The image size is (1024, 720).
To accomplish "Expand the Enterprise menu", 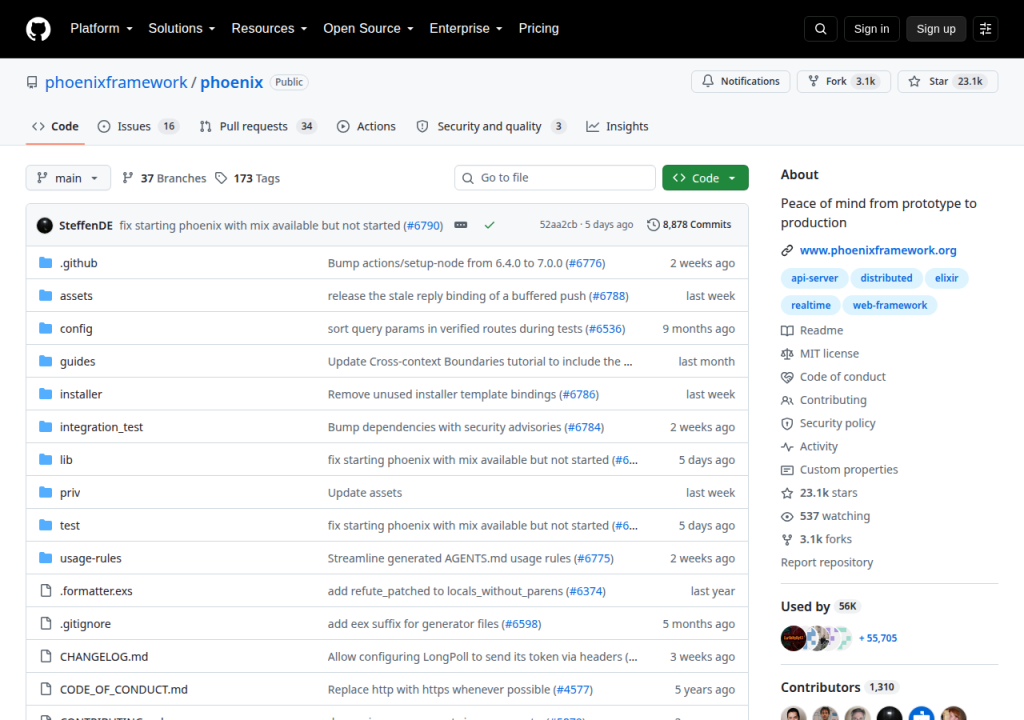I will (466, 29).
